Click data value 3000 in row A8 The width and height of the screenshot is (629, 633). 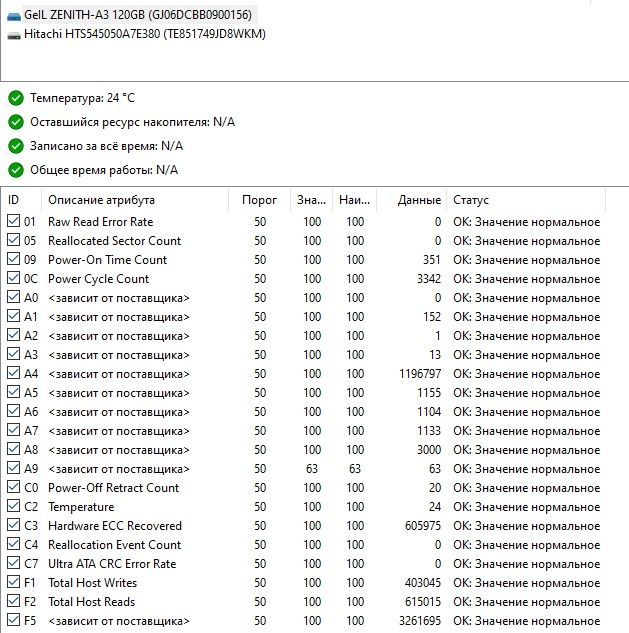coord(429,450)
